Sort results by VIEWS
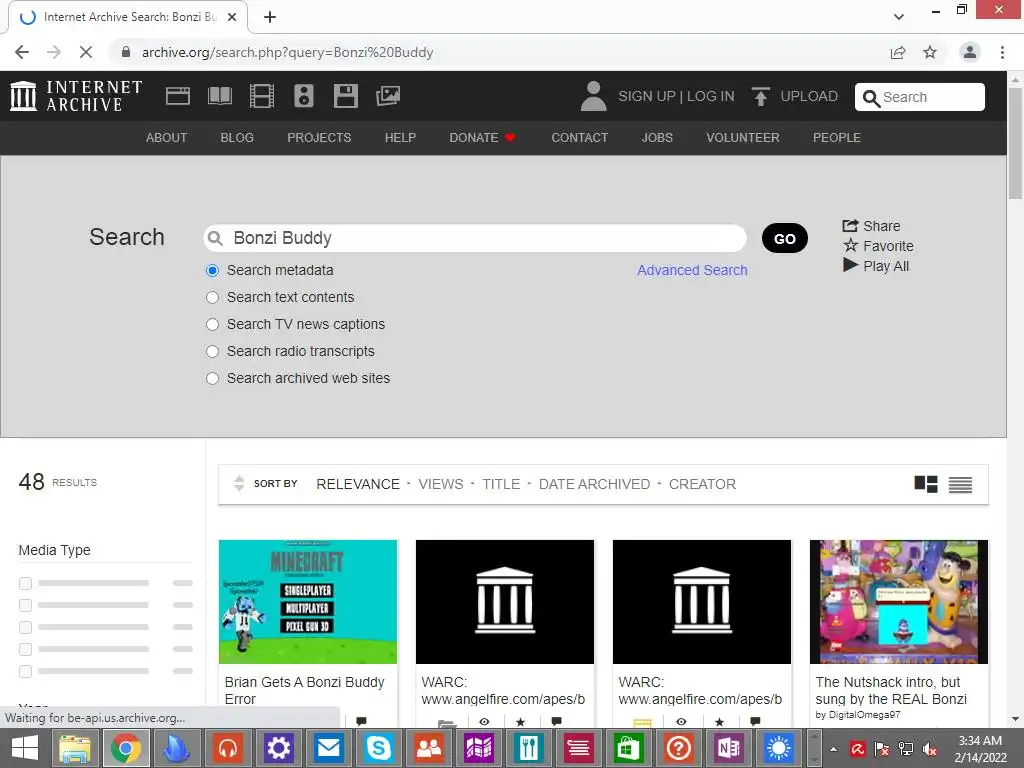 click(441, 484)
